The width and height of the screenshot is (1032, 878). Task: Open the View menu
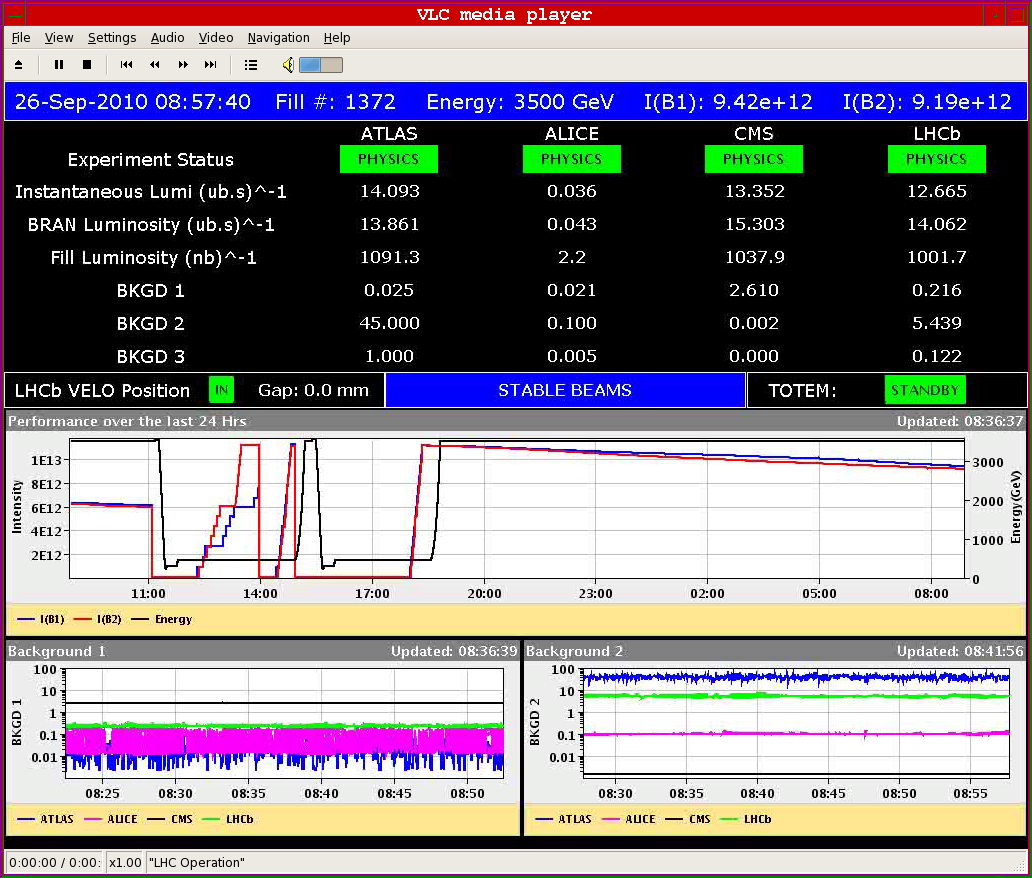(x=59, y=38)
